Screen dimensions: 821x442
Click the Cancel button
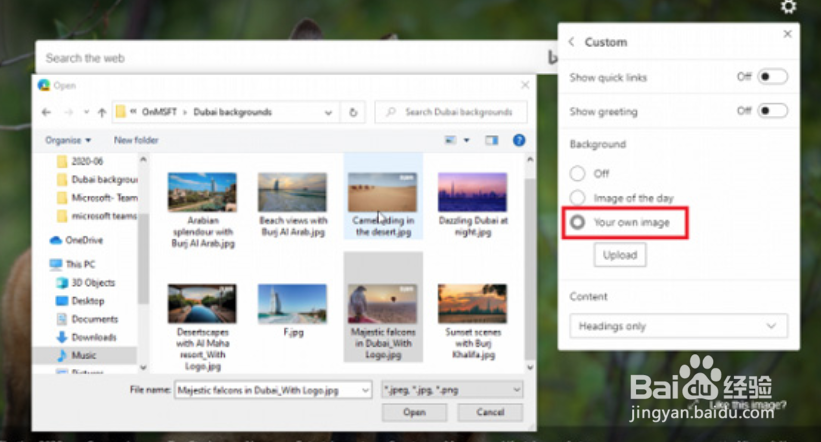[490, 413]
